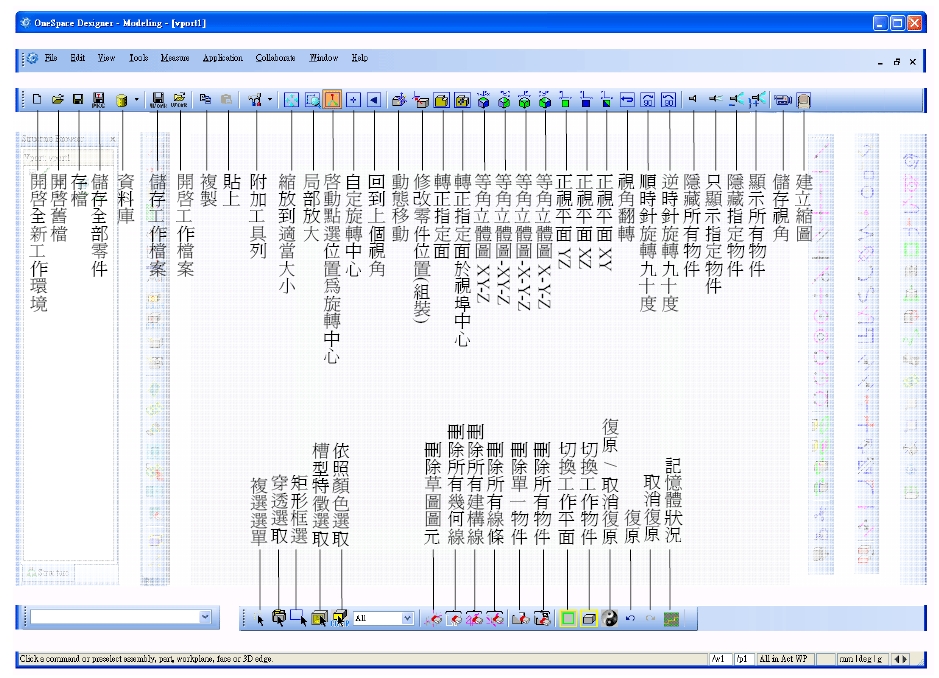Click the select-by-color icon
Image resolution: width=939 pixels, height=678 pixels.
click(x=340, y=618)
